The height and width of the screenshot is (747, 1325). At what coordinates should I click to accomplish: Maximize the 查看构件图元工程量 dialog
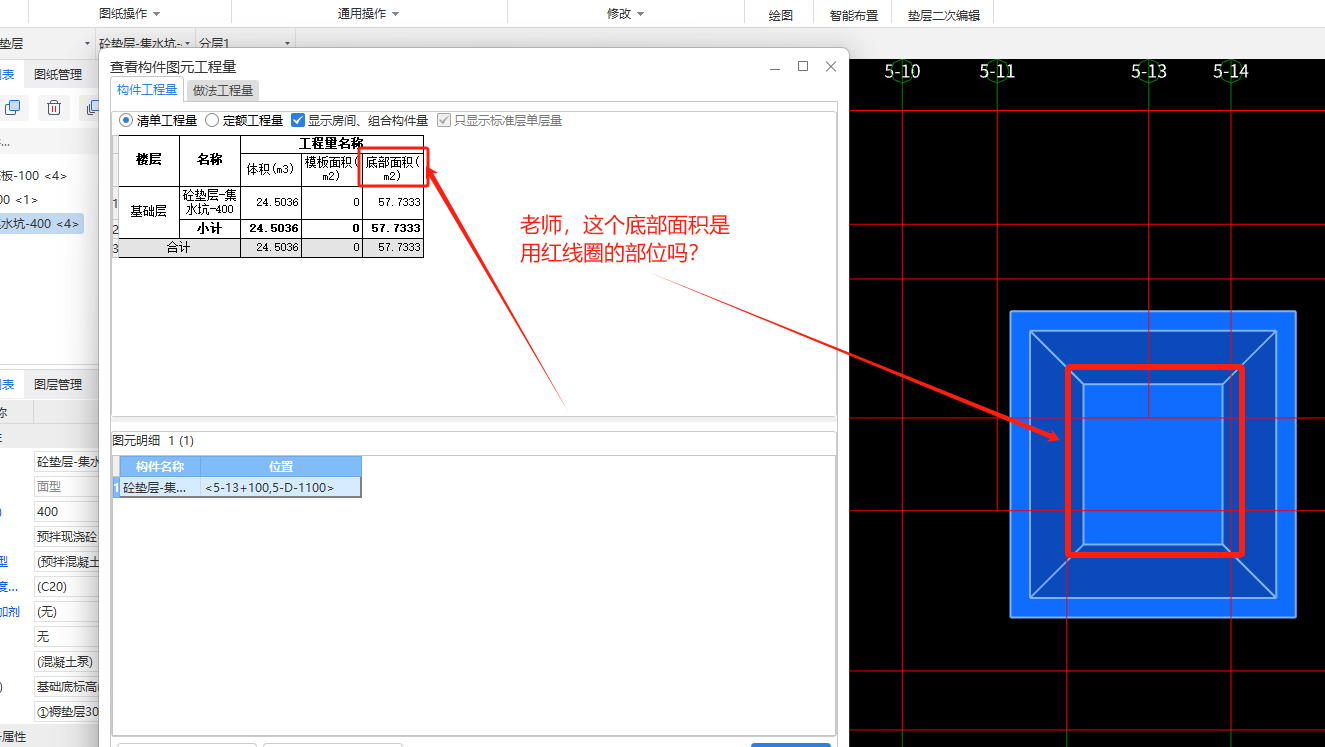803,66
